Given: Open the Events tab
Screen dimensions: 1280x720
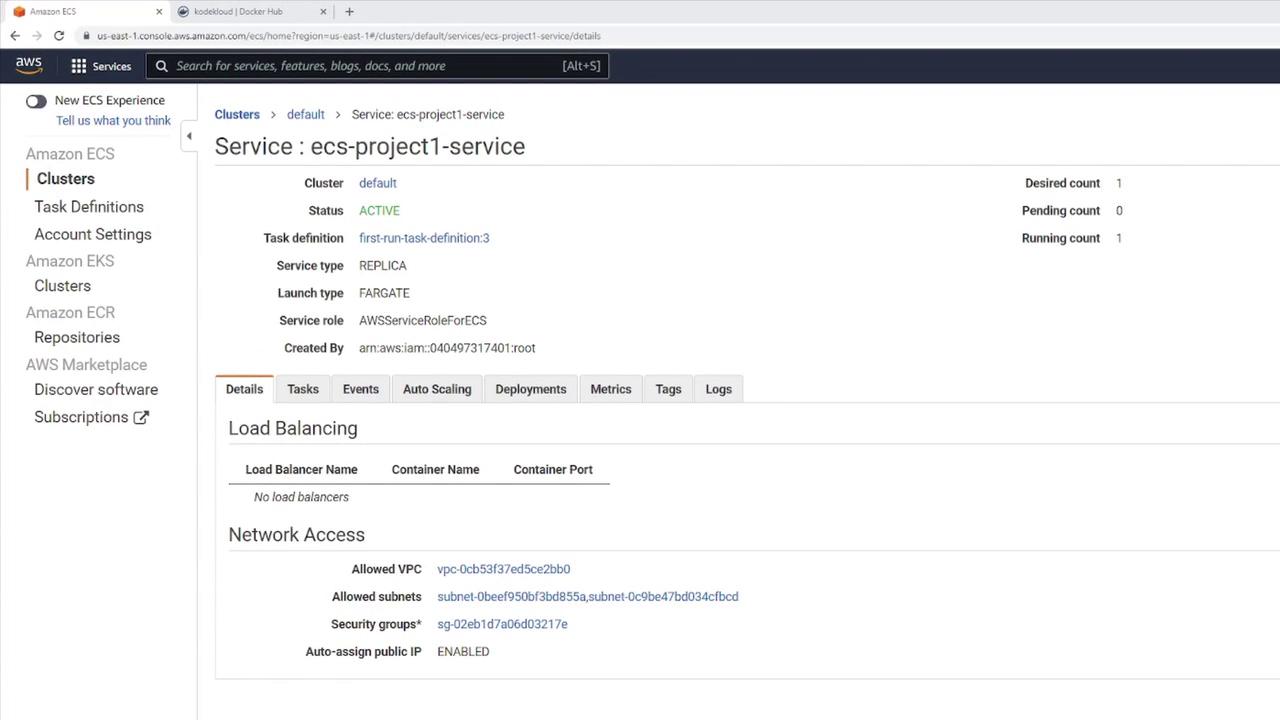Looking at the screenshot, I should pyautogui.click(x=361, y=389).
